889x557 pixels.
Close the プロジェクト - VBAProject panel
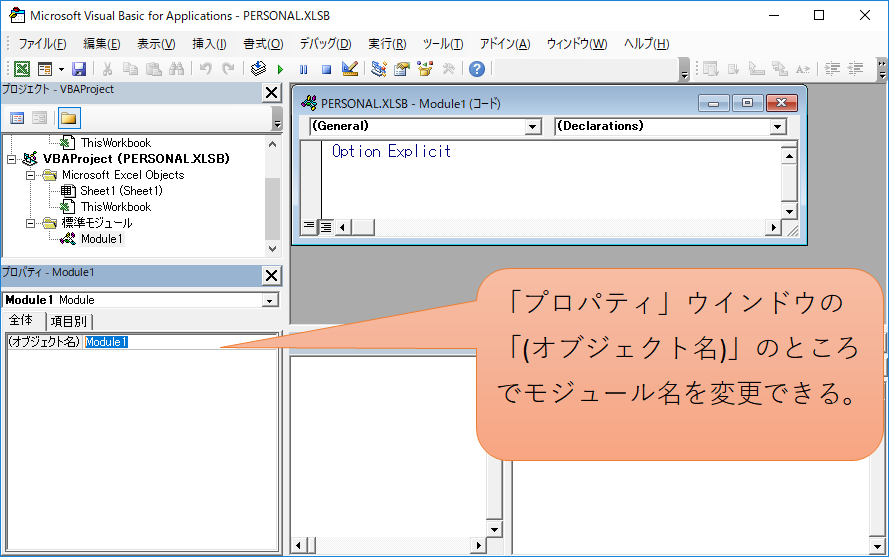[272, 92]
